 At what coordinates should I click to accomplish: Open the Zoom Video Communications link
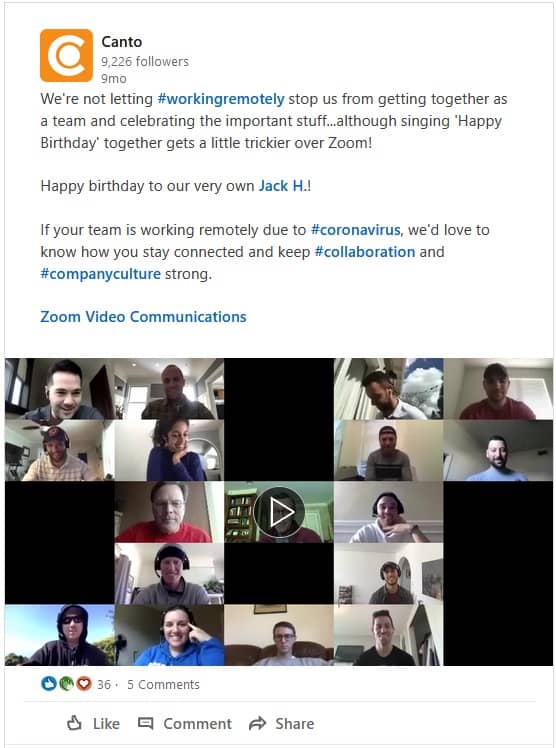click(x=143, y=317)
